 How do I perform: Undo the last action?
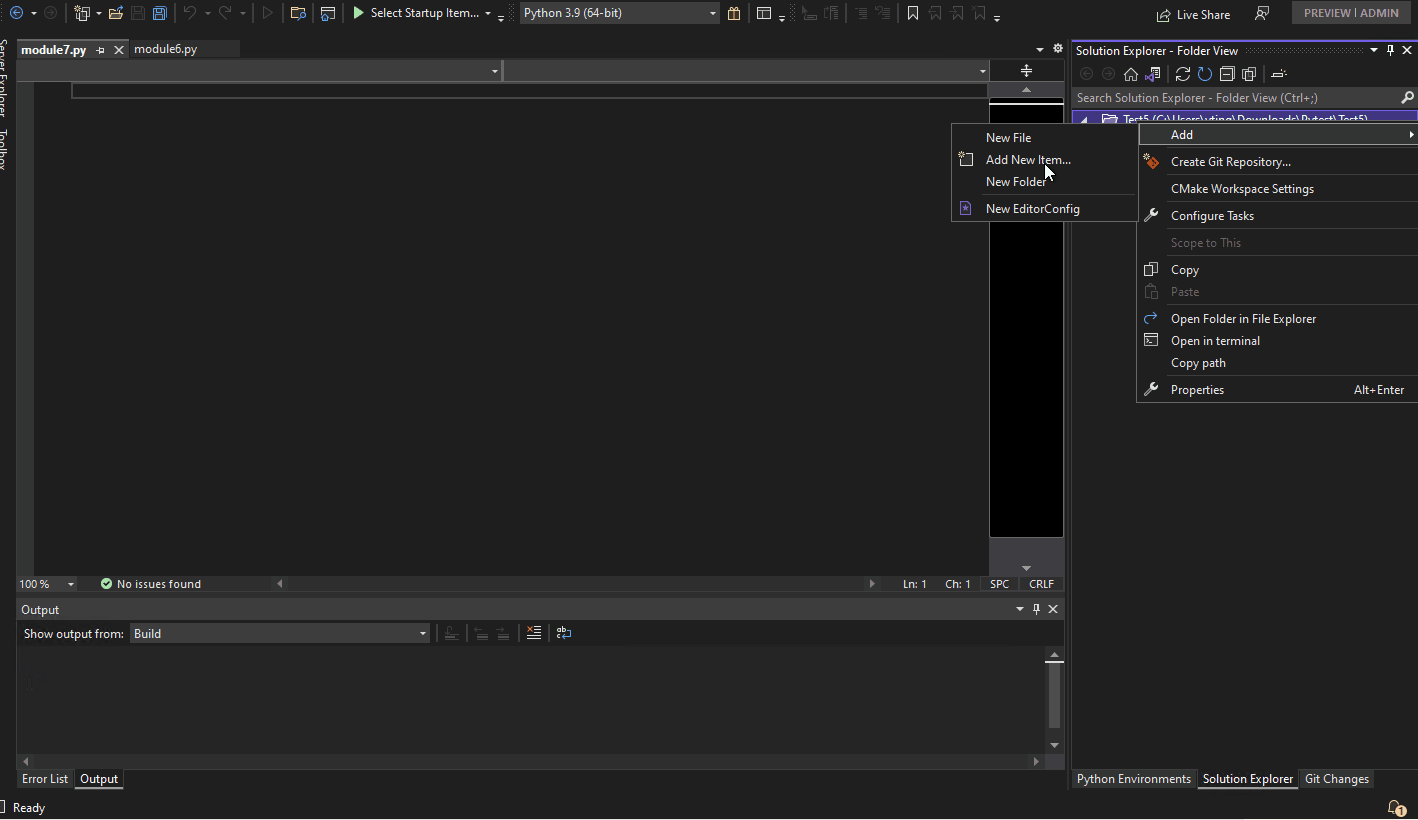coord(192,12)
